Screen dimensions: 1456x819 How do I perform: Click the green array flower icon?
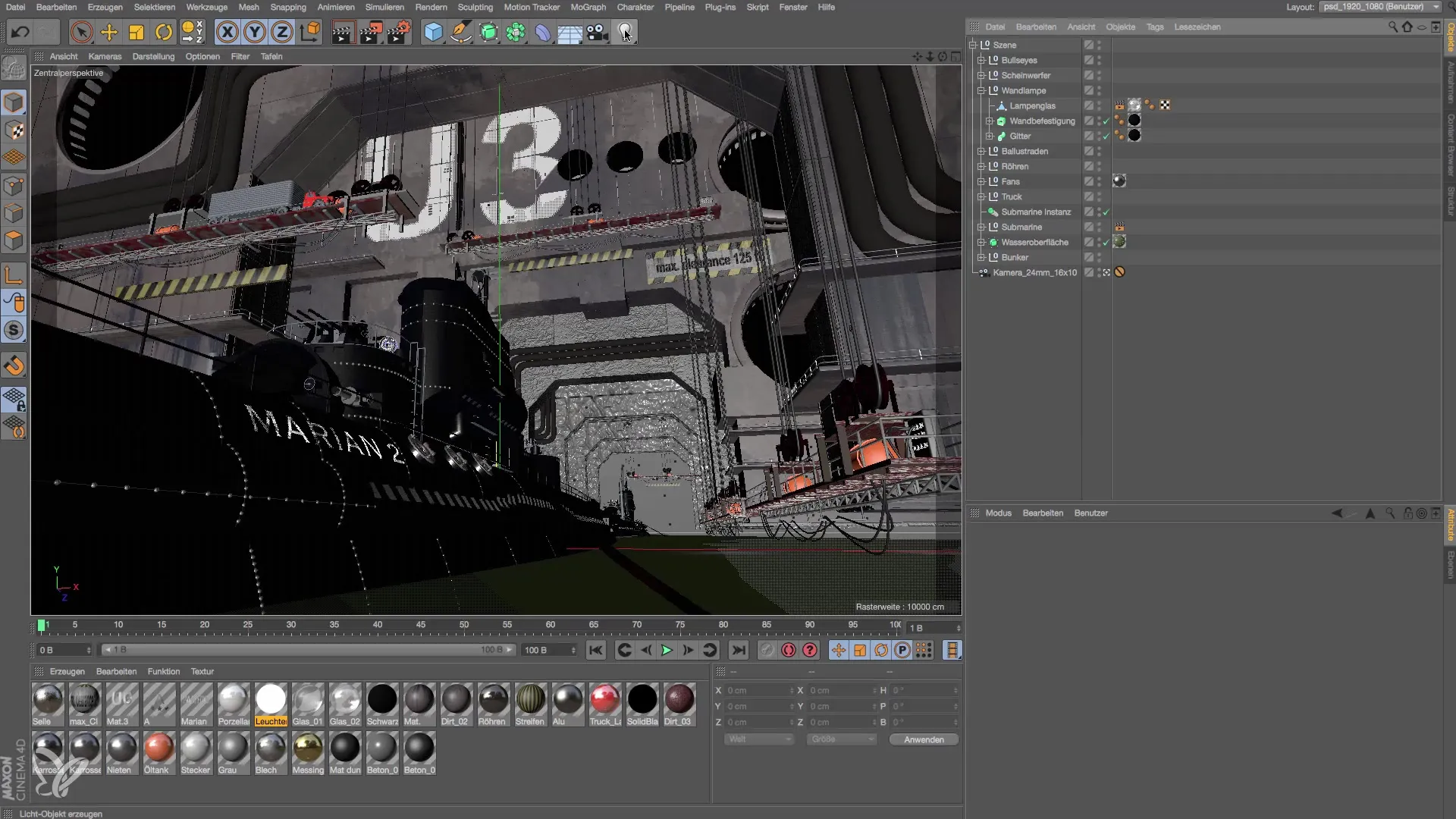point(516,32)
